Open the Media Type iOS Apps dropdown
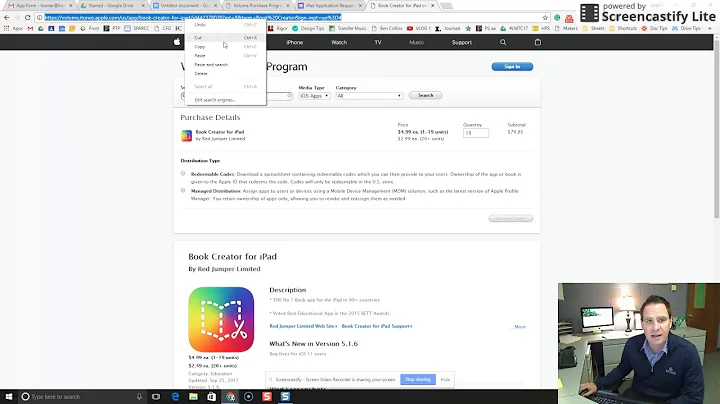 [x=314, y=96]
